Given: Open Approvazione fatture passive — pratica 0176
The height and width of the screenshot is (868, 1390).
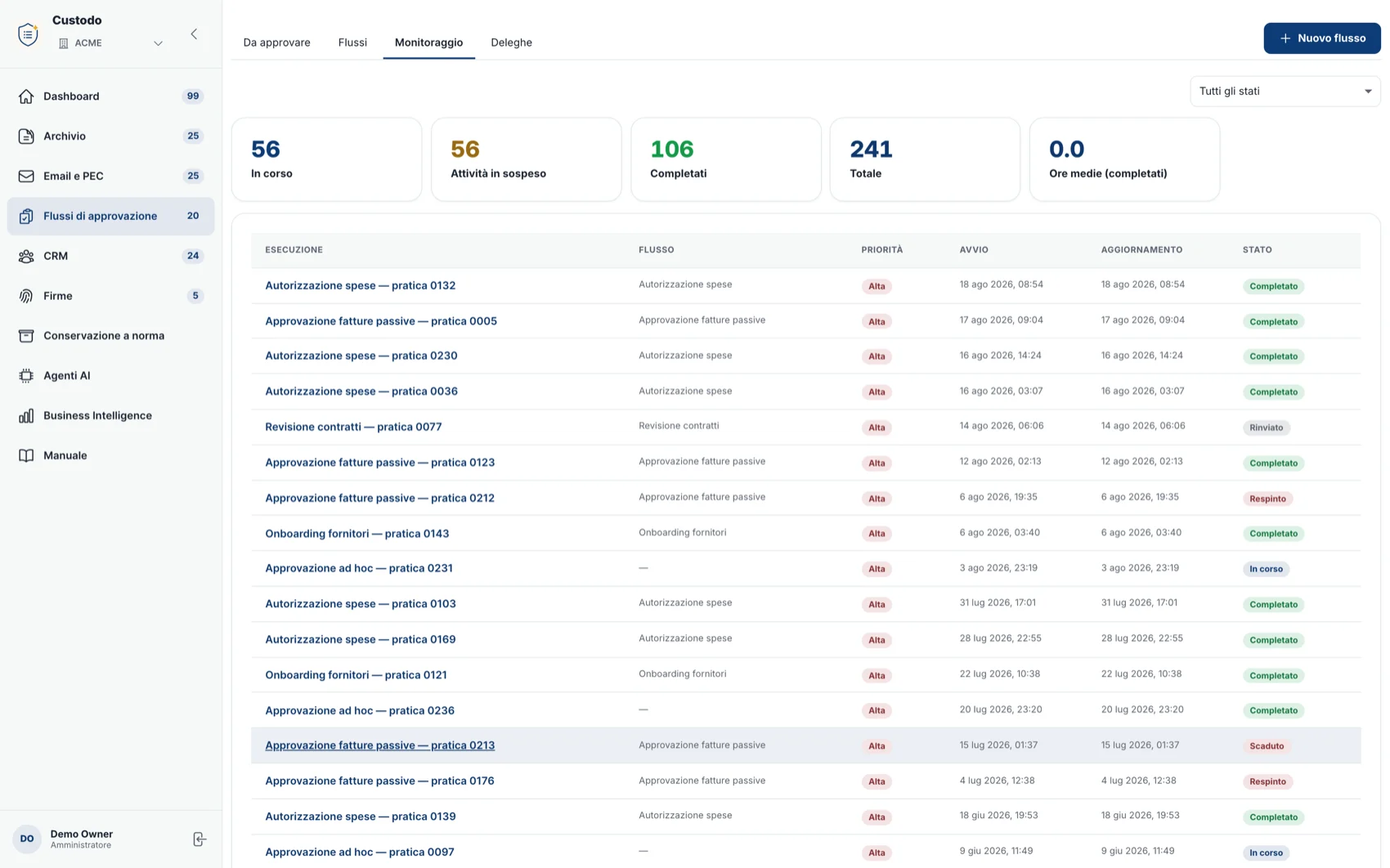Looking at the screenshot, I should 379,781.
